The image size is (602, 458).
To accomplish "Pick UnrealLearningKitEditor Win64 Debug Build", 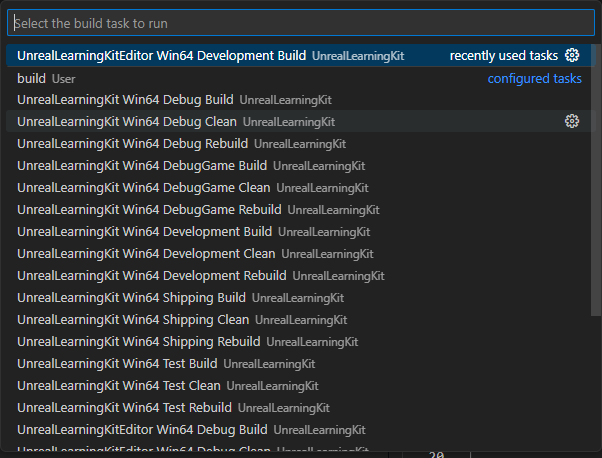I will click(x=301, y=430).
